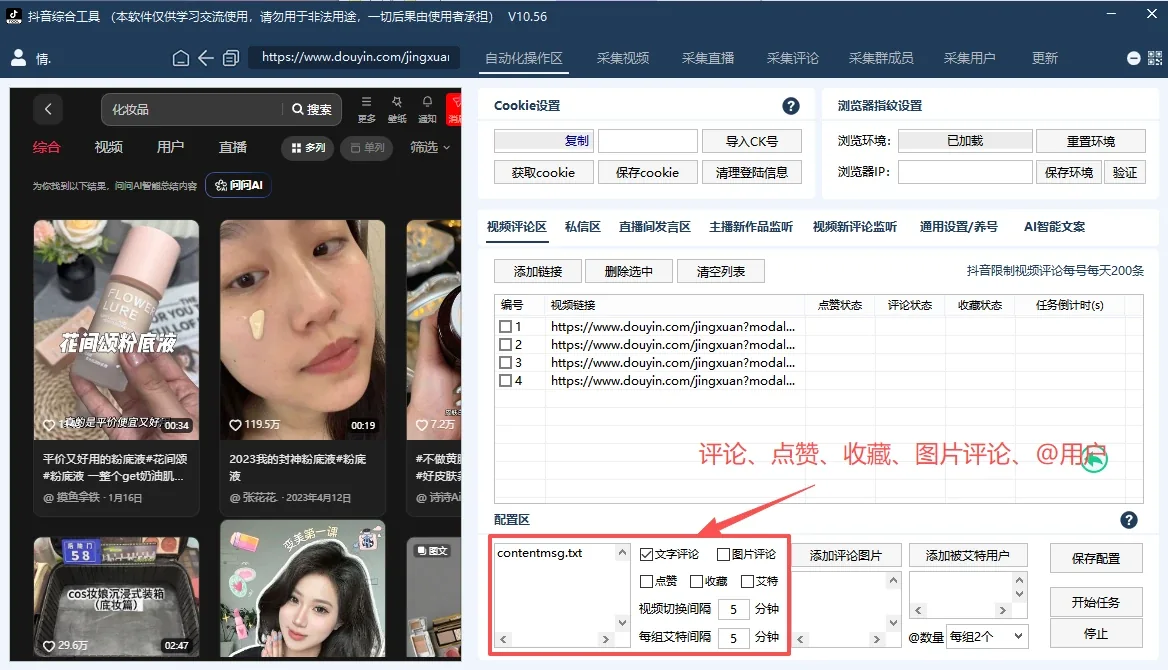The image size is (1168, 670).
Task: Click the 问问AI assistant button
Action: [238, 185]
